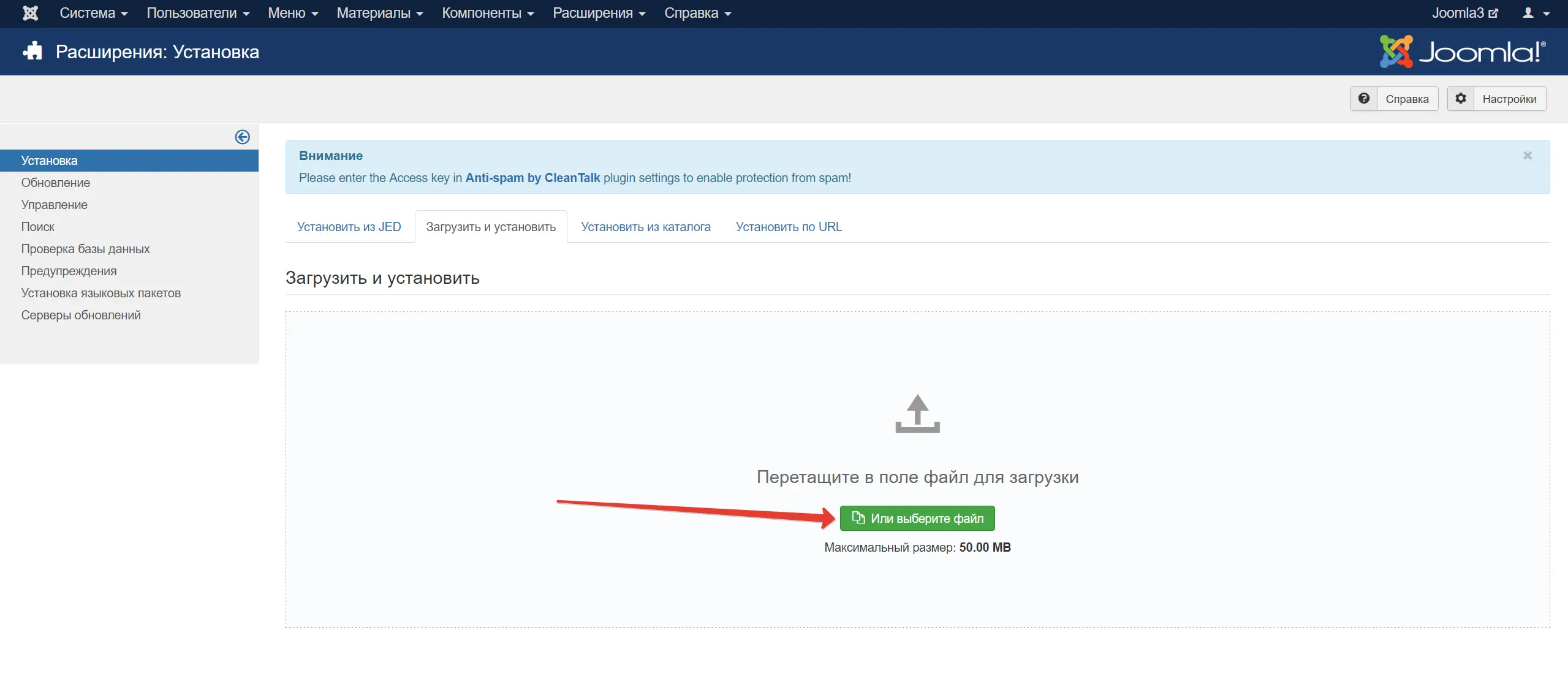Dismiss the Внимание warning with the X
1568x700 pixels.
[1527, 155]
